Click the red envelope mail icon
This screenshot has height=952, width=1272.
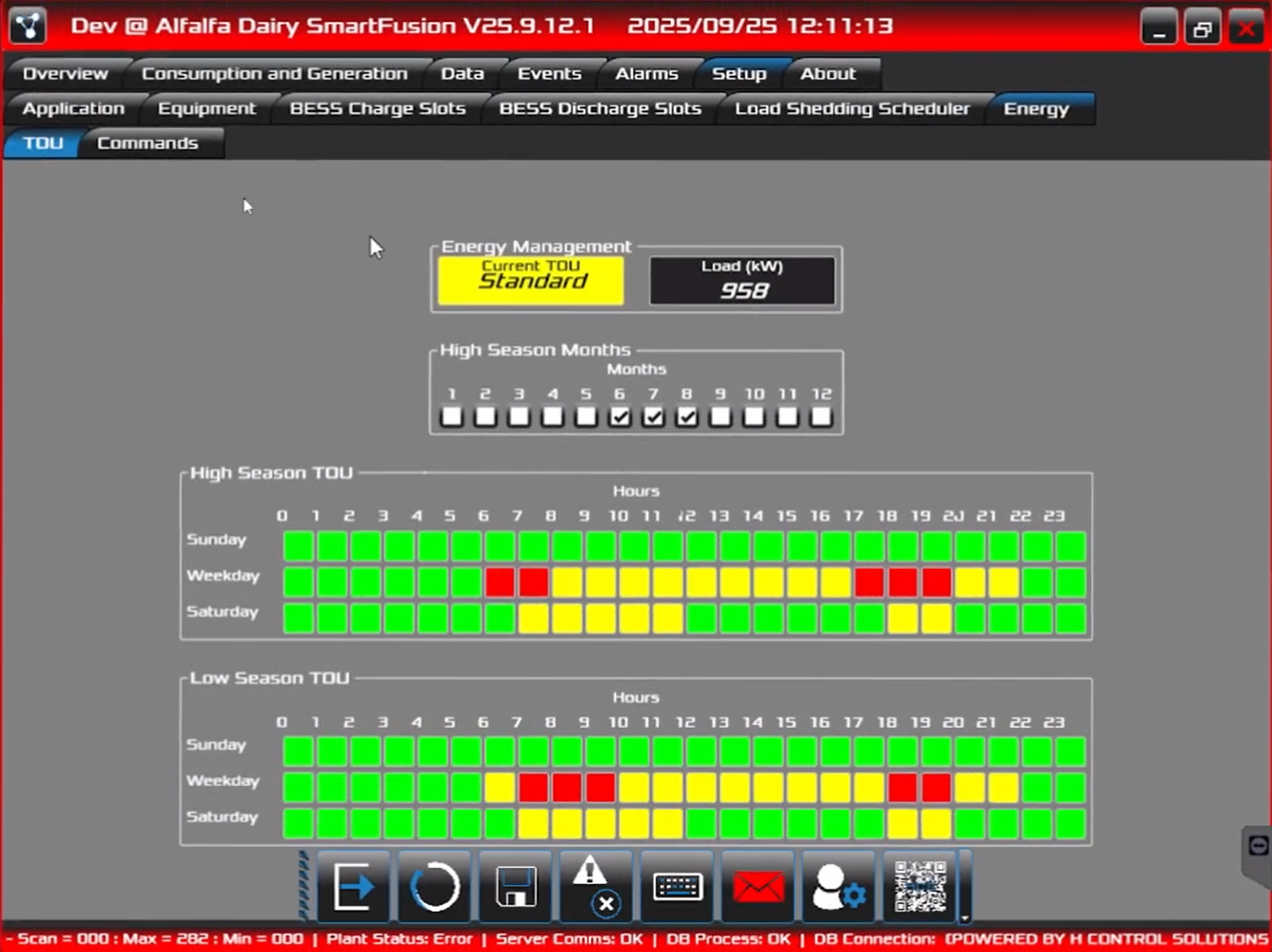[x=758, y=887]
